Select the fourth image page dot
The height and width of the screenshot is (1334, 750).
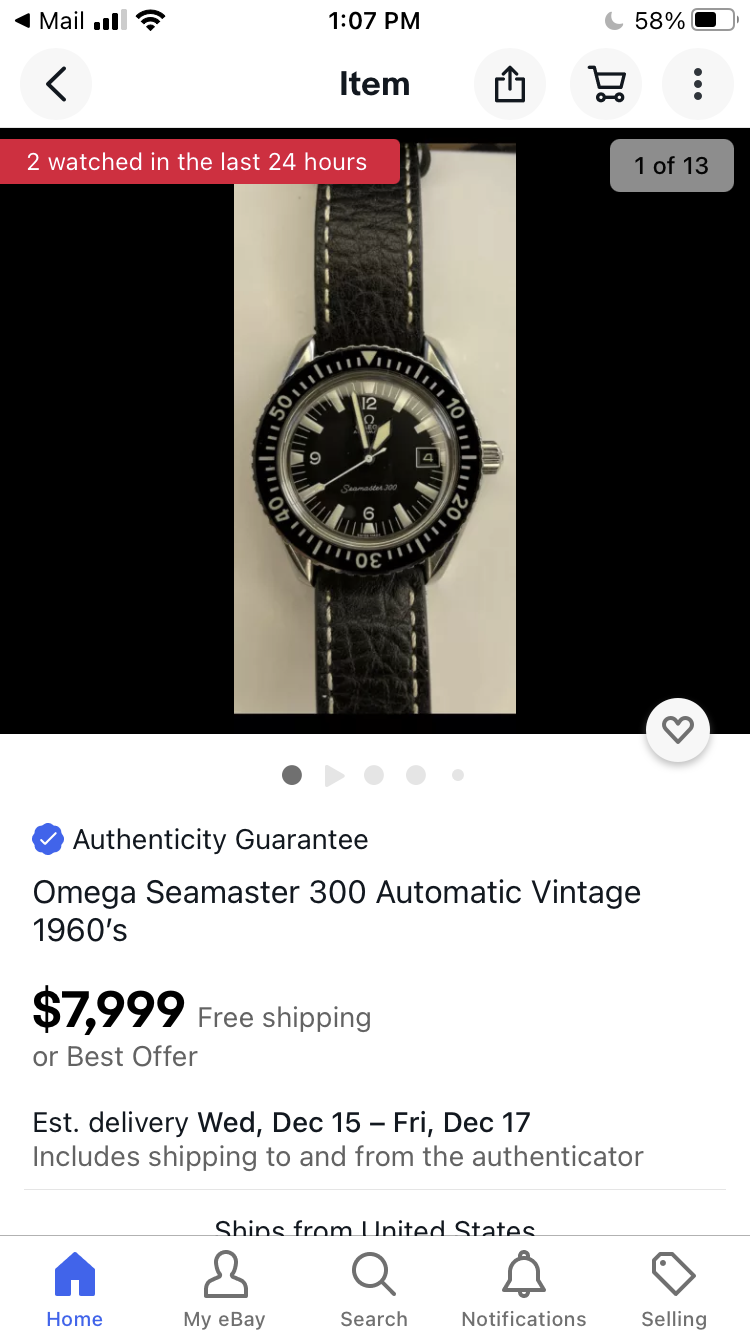pyautogui.click(x=416, y=775)
